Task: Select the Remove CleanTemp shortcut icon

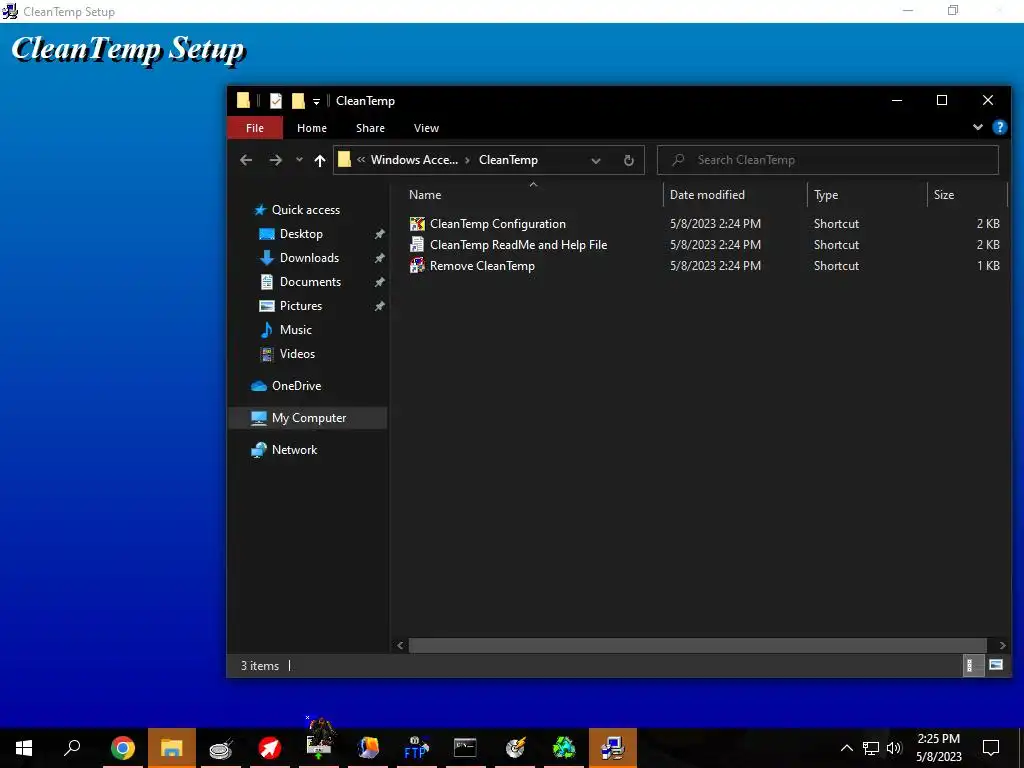Action: 417,266
